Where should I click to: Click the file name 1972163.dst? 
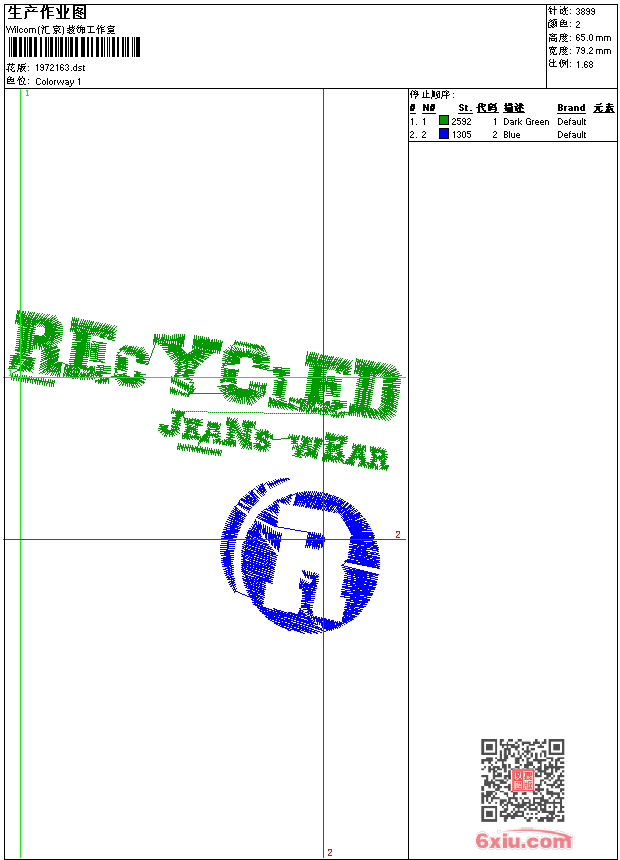60,67
